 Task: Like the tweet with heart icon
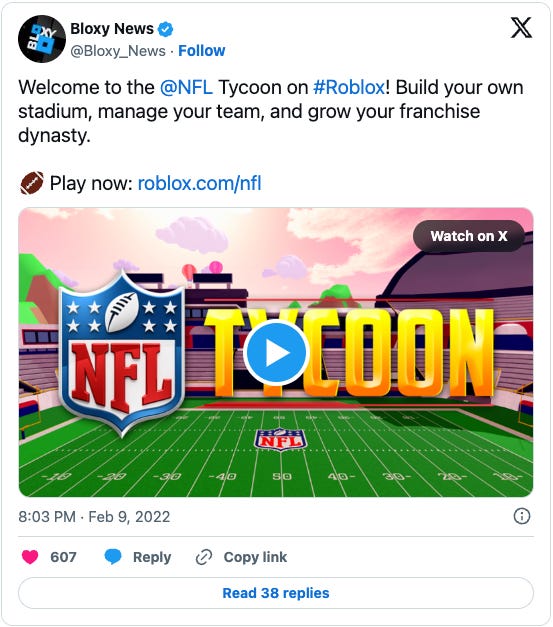click(30, 557)
